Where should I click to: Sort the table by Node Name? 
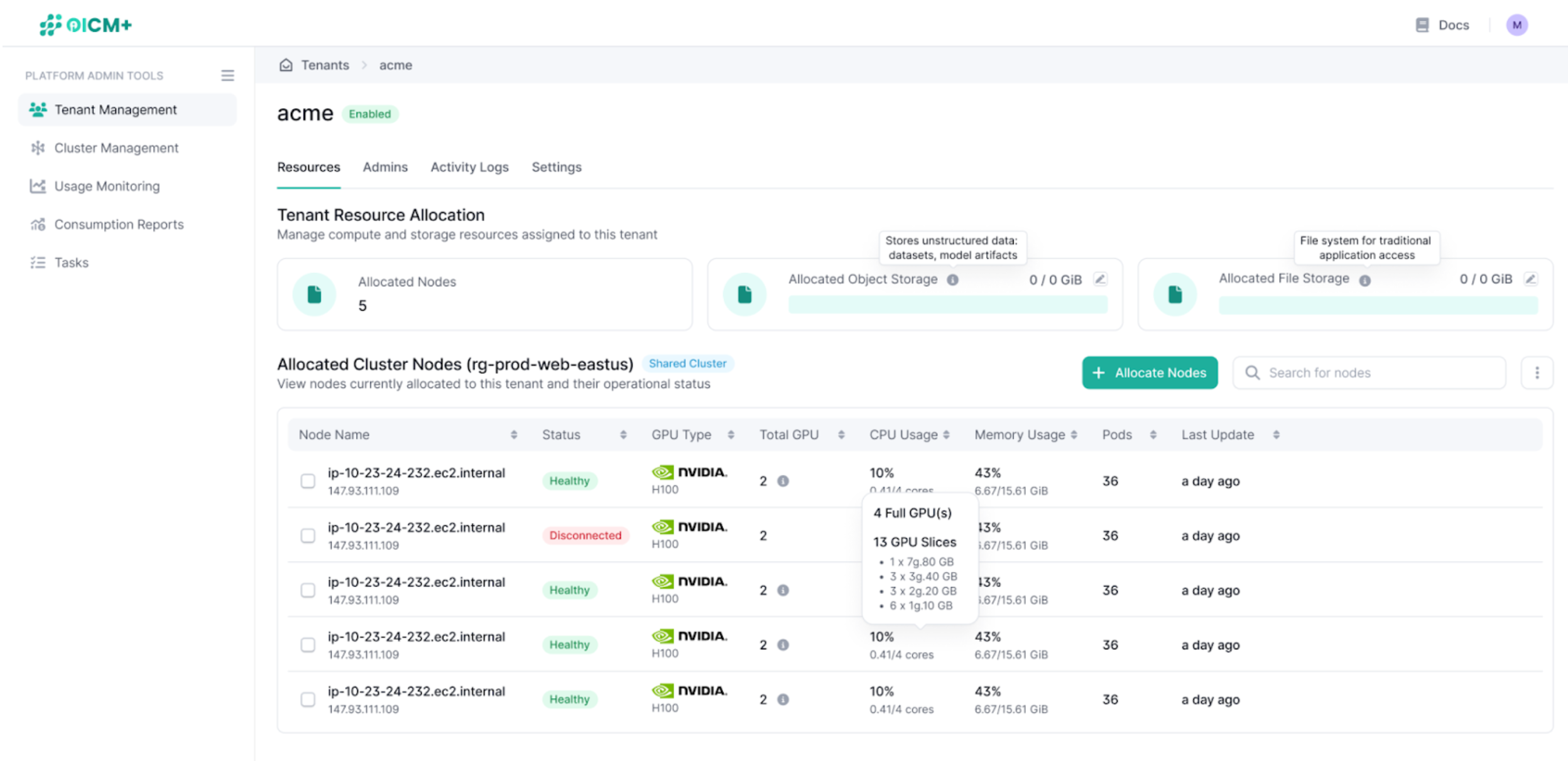coord(514,434)
